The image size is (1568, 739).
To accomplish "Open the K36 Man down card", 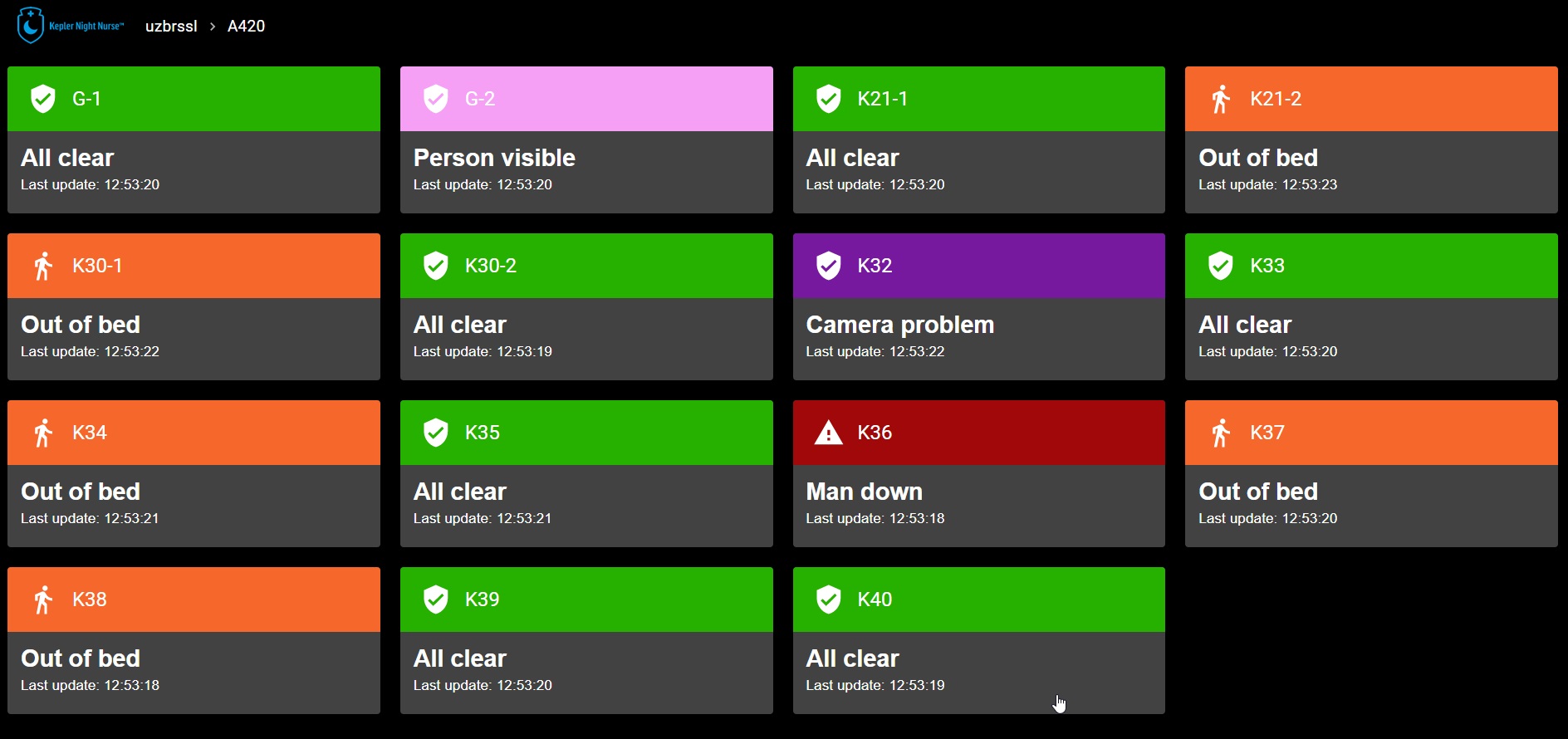I will (979, 473).
